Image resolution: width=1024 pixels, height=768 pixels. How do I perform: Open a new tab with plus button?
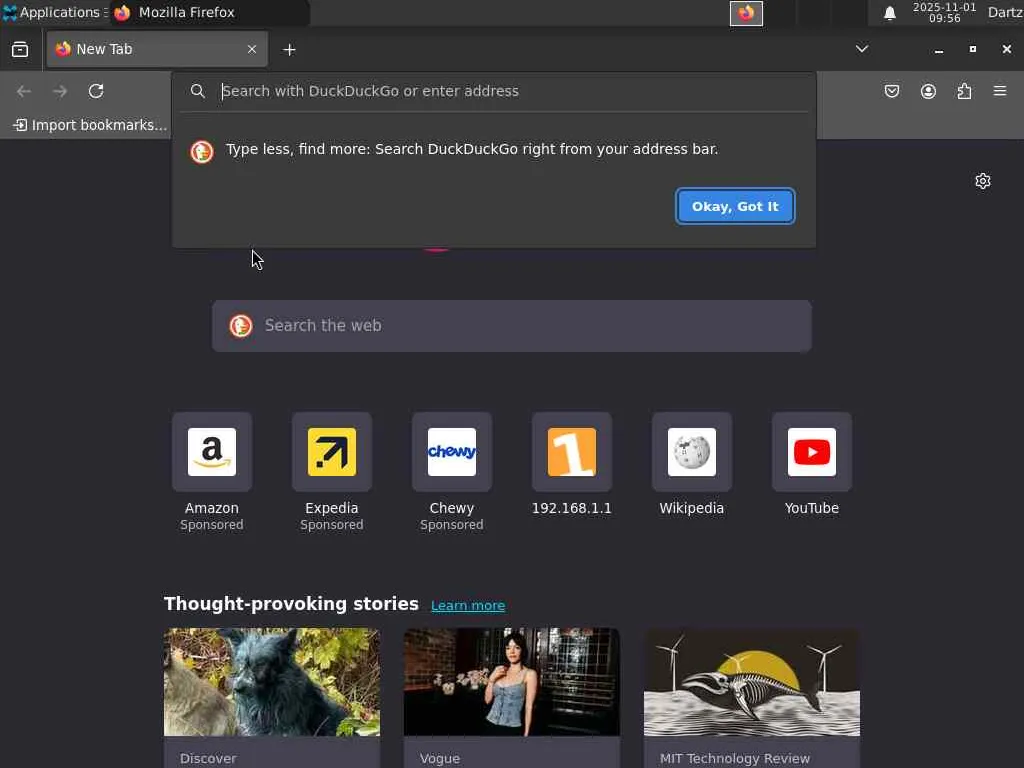[x=289, y=50]
